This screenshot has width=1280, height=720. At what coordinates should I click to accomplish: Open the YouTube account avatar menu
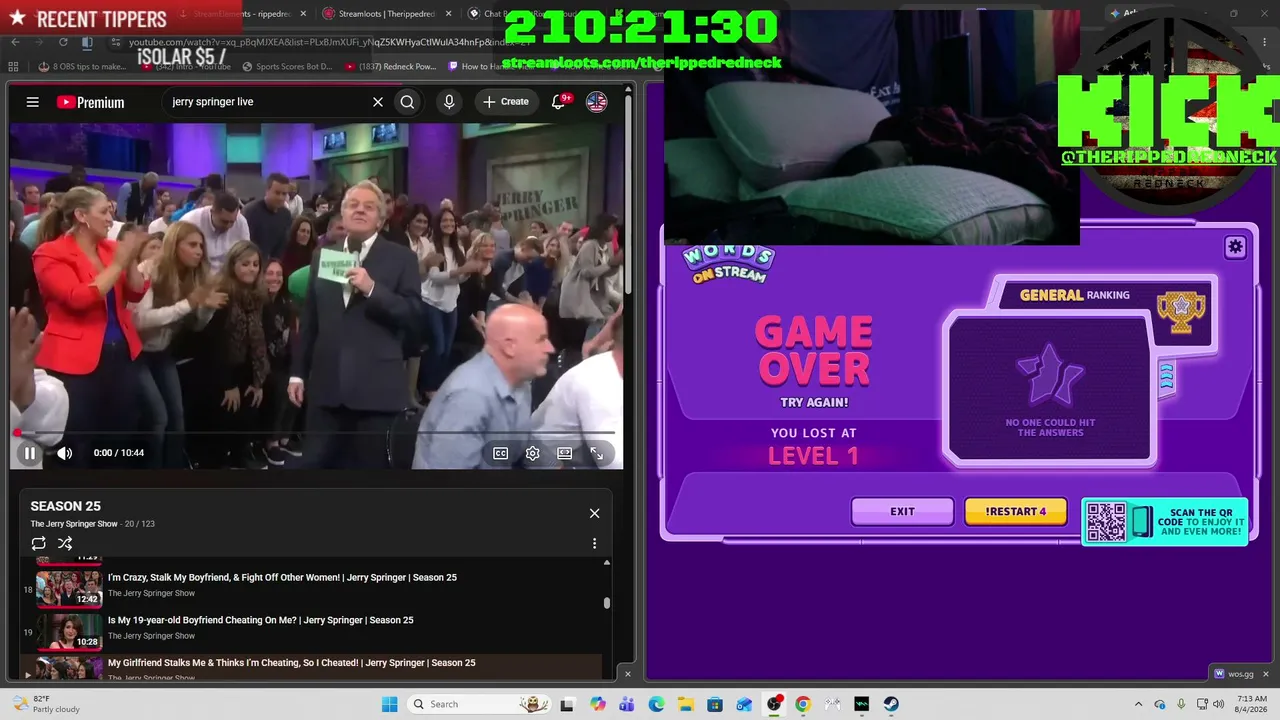tap(596, 102)
